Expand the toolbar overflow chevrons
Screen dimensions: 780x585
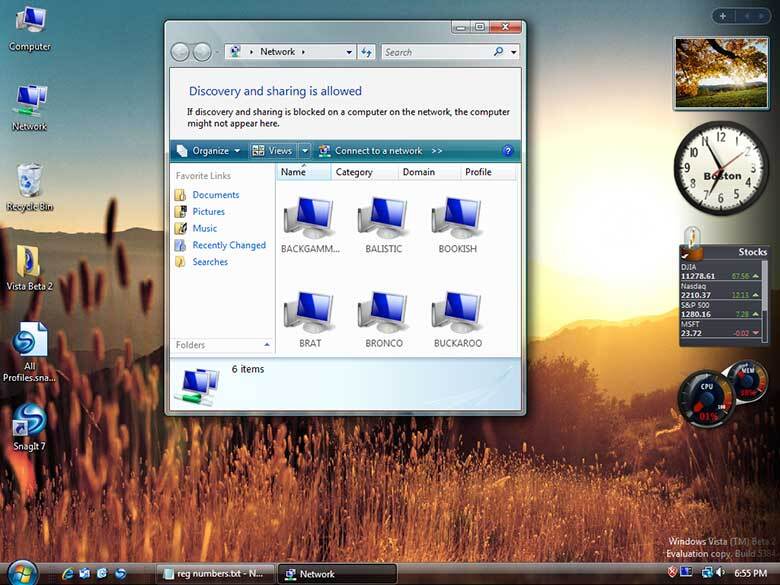point(437,151)
